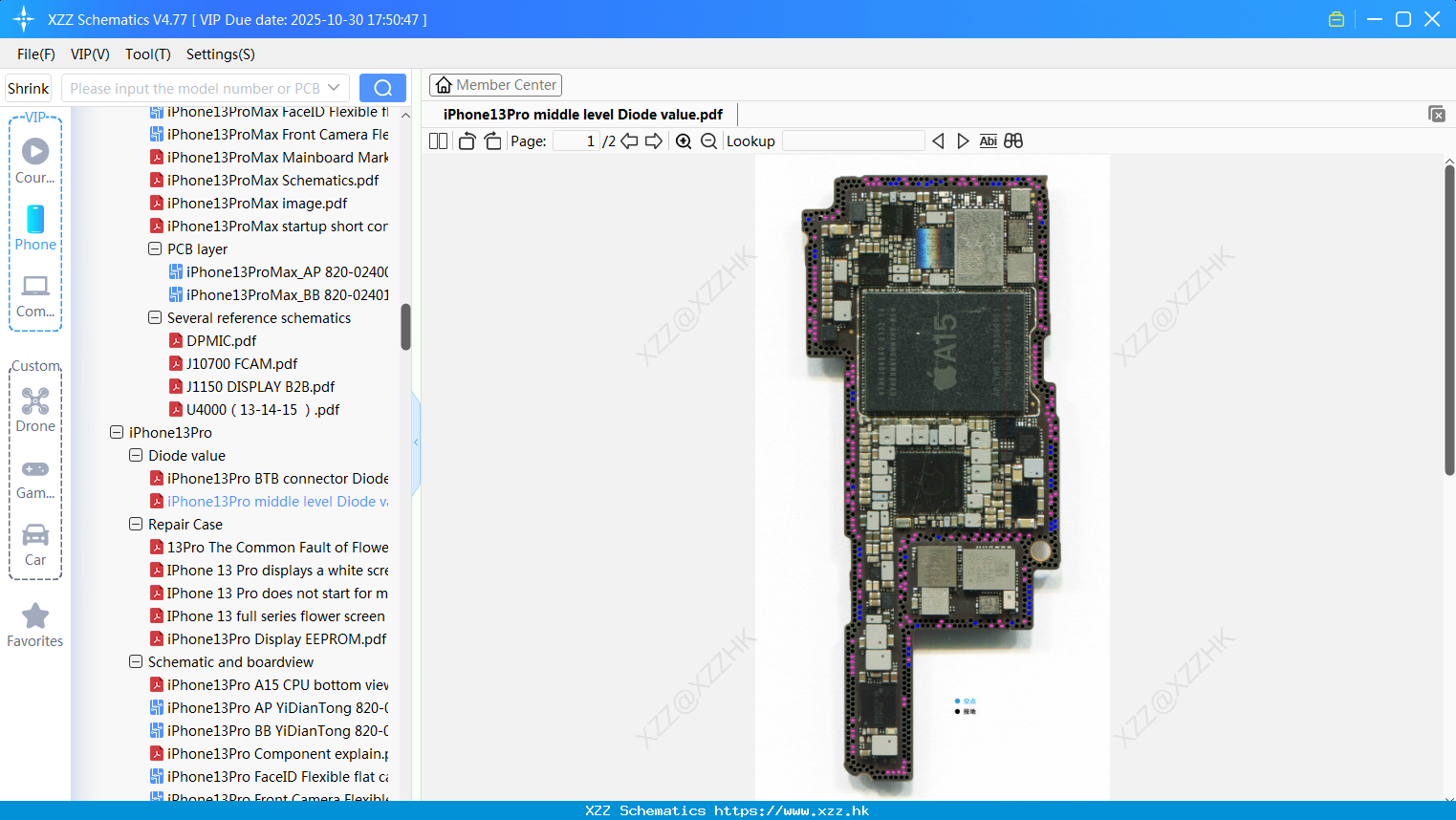This screenshot has height=820, width=1456.
Task: Click the XZZ logo in title bar
Action: point(23,19)
